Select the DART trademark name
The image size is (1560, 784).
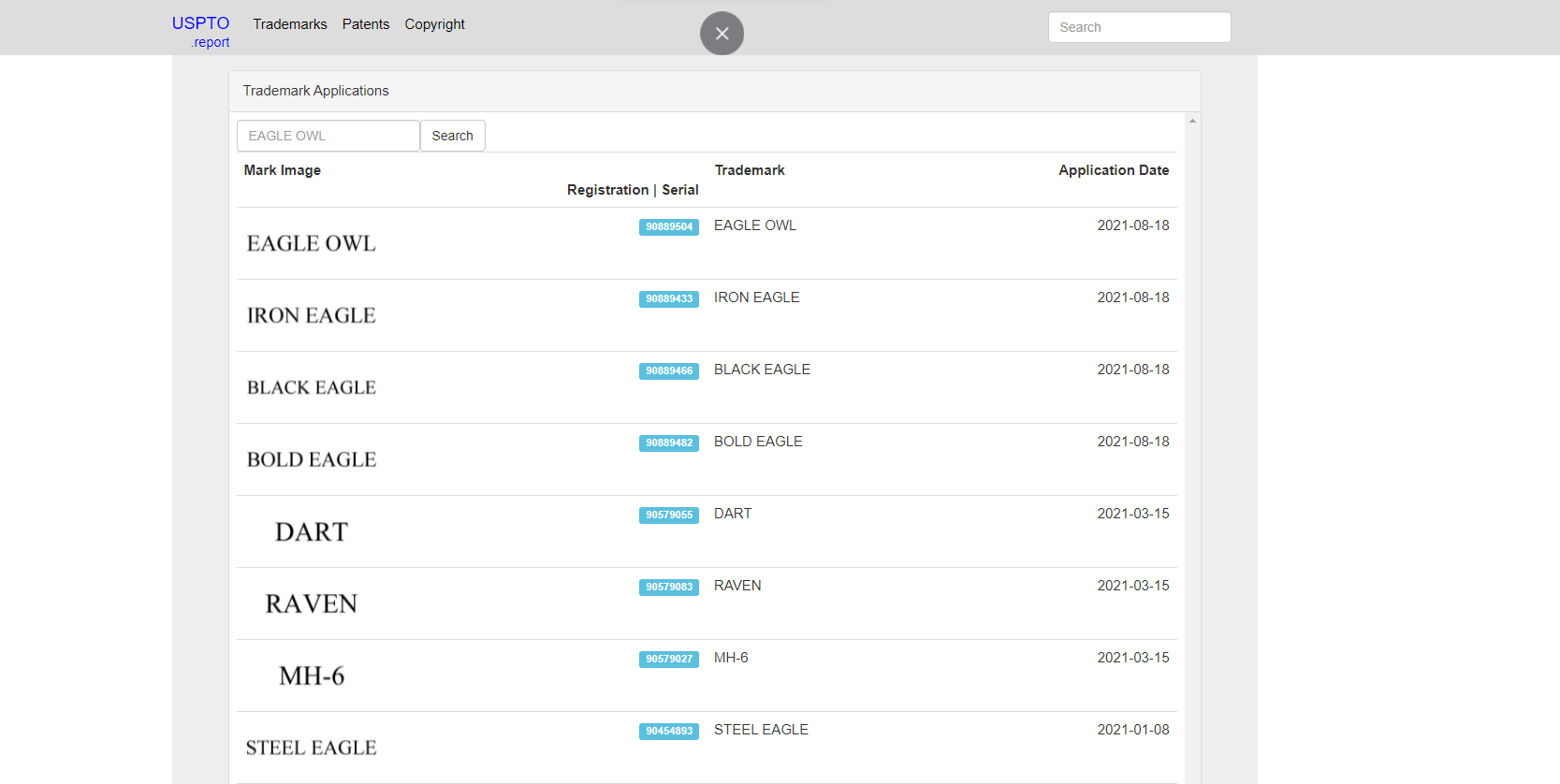(x=733, y=514)
